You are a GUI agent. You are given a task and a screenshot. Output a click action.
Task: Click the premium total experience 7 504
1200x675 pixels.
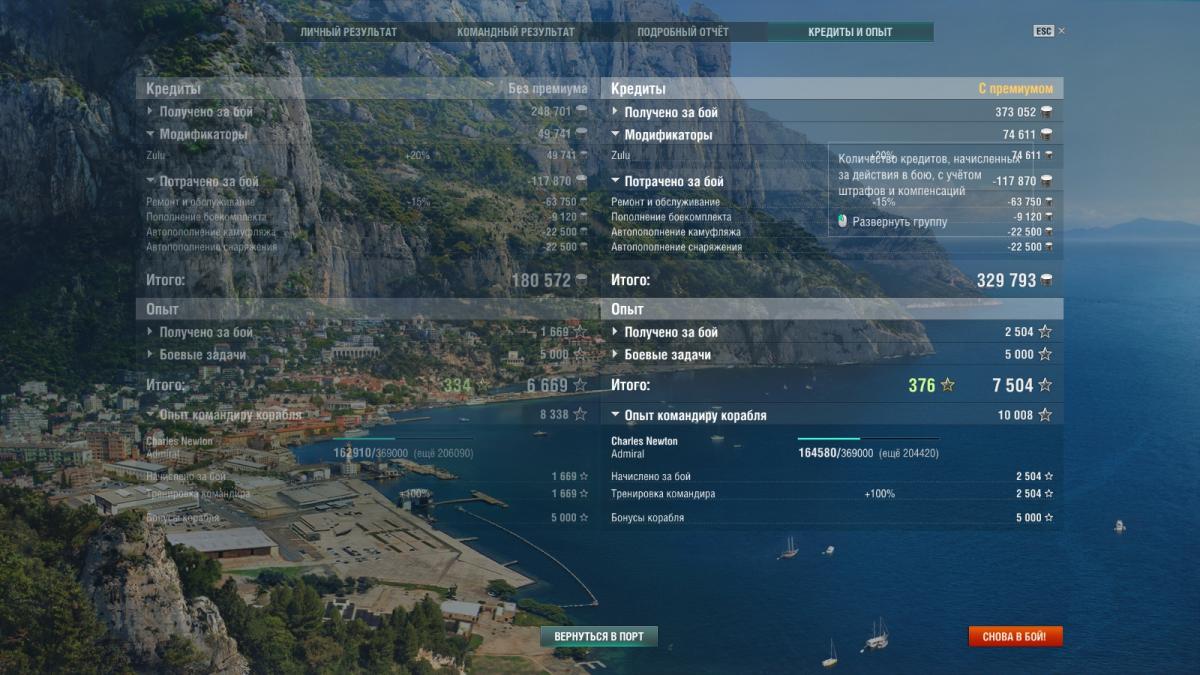click(1013, 385)
